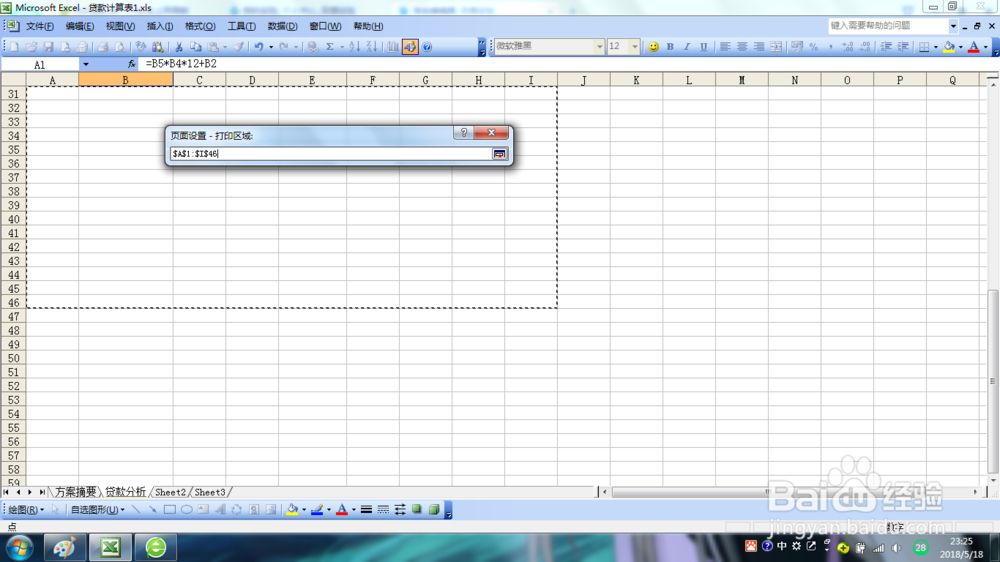Close the 页面设置 print area dialog
The width and height of the screenshot is (1000, 562).
[491, 133]
